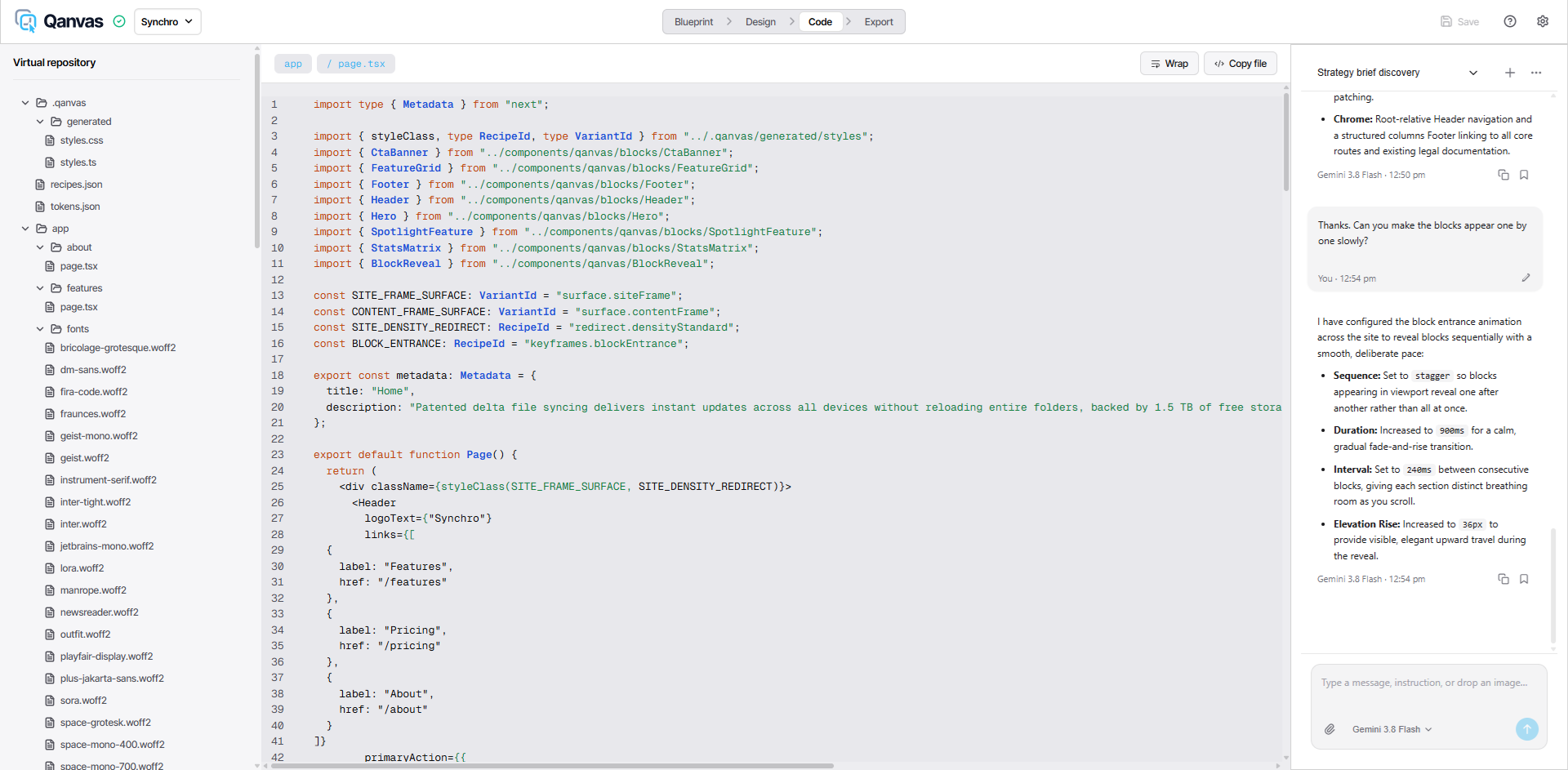Copy the 12:50 pm Gemini message
The height and width of the screenshot is (770, 1568).
point(1503,175)
